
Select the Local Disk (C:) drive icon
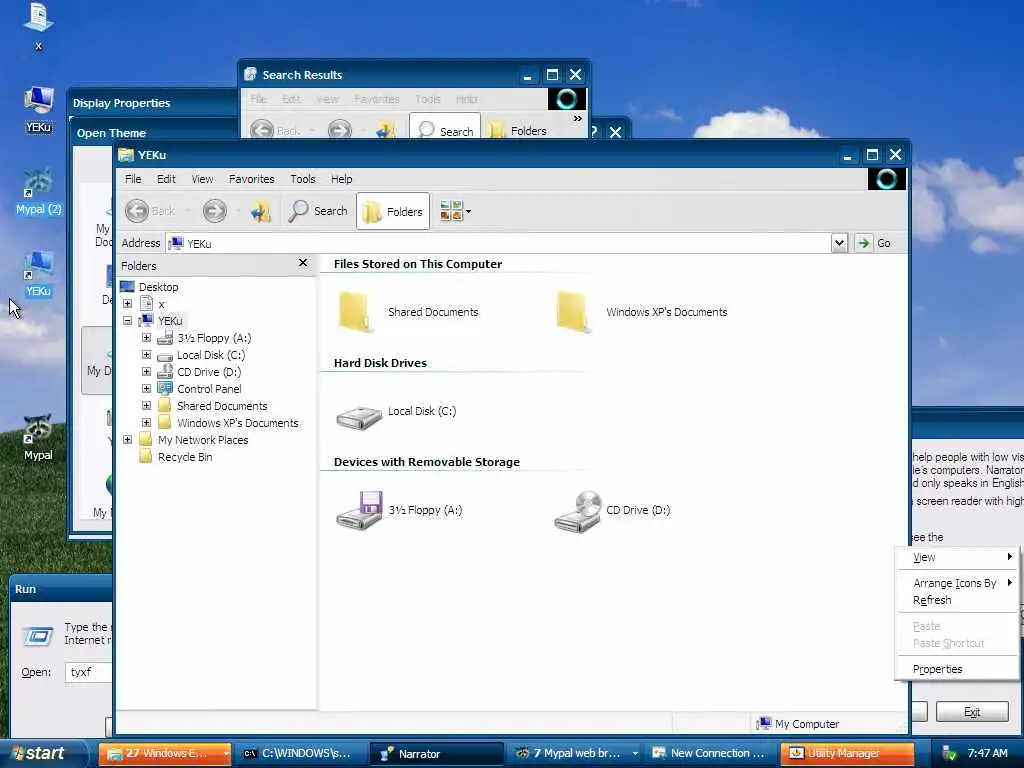pyautogui.click(x=359, y=417)
